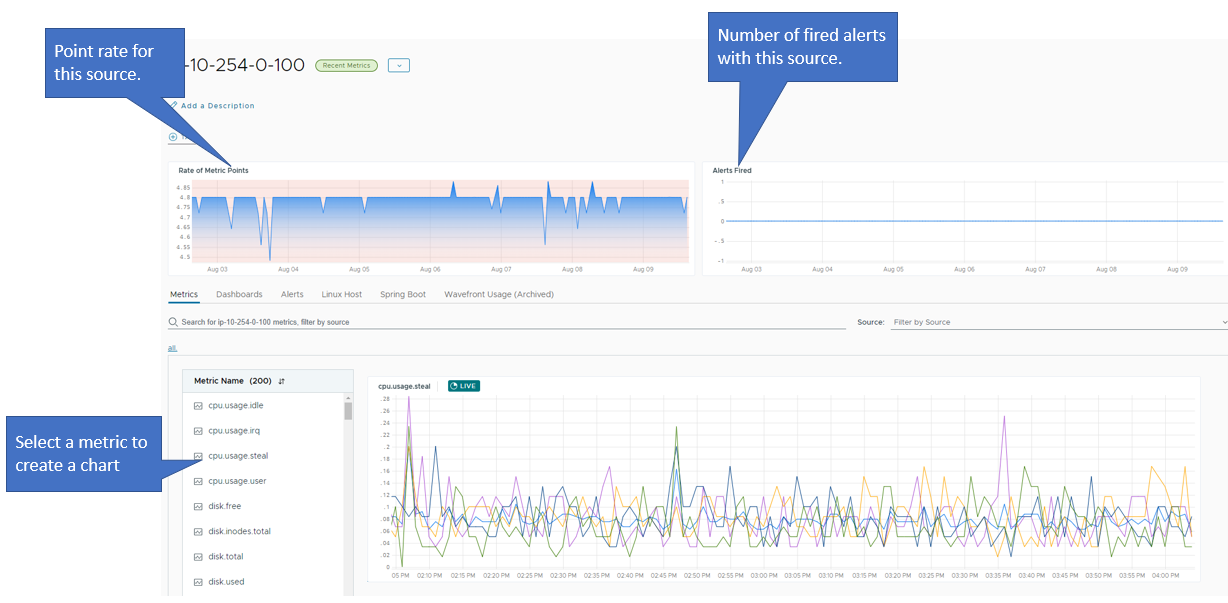Select the disk.free metric
This screenshot has width=1228, height=603.
(x=225, y=506)
